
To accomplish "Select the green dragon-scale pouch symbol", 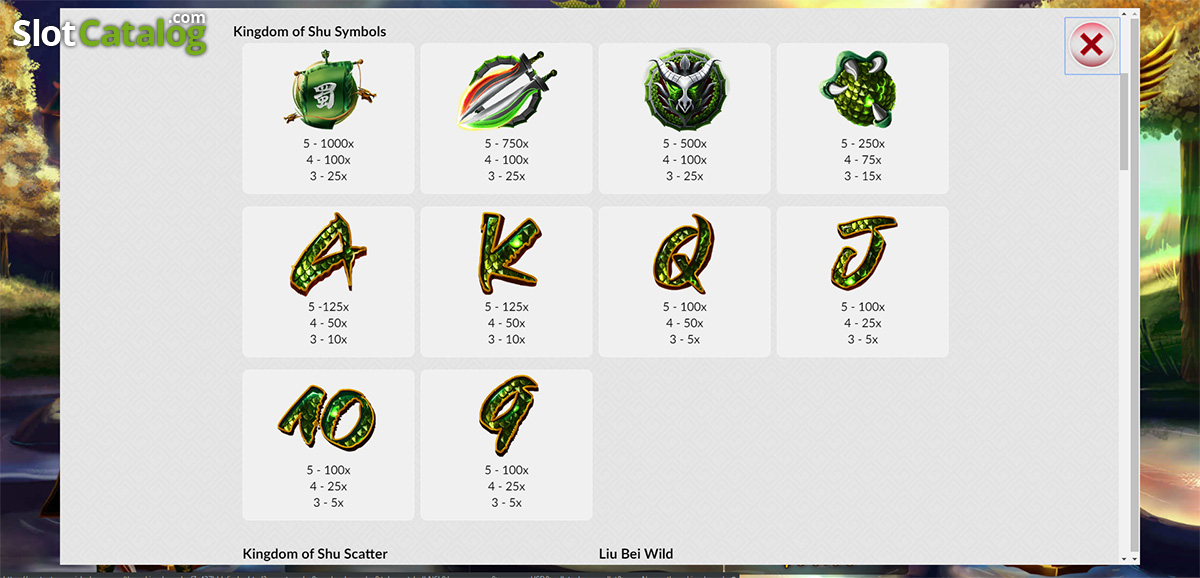I will [862, 90].
